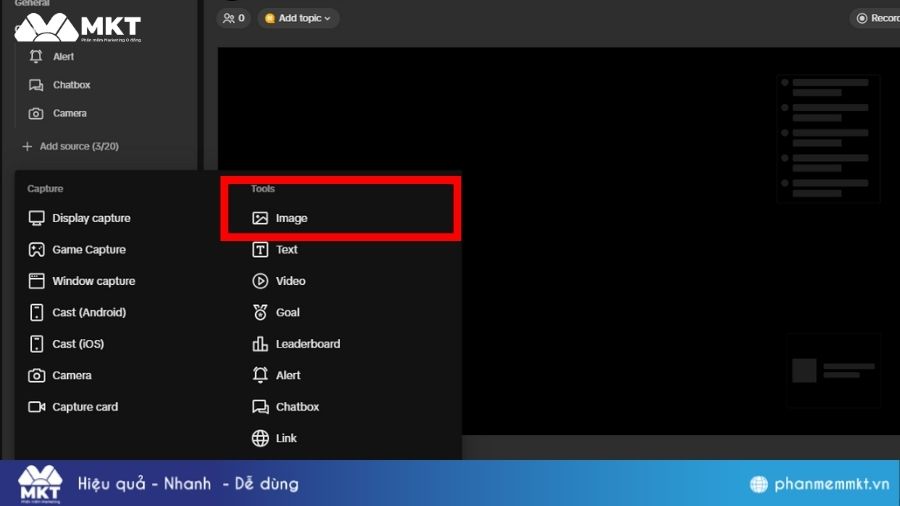Choose the Camera icon in Capture list
Screen dimensions: 900x506
click(36, 375)
